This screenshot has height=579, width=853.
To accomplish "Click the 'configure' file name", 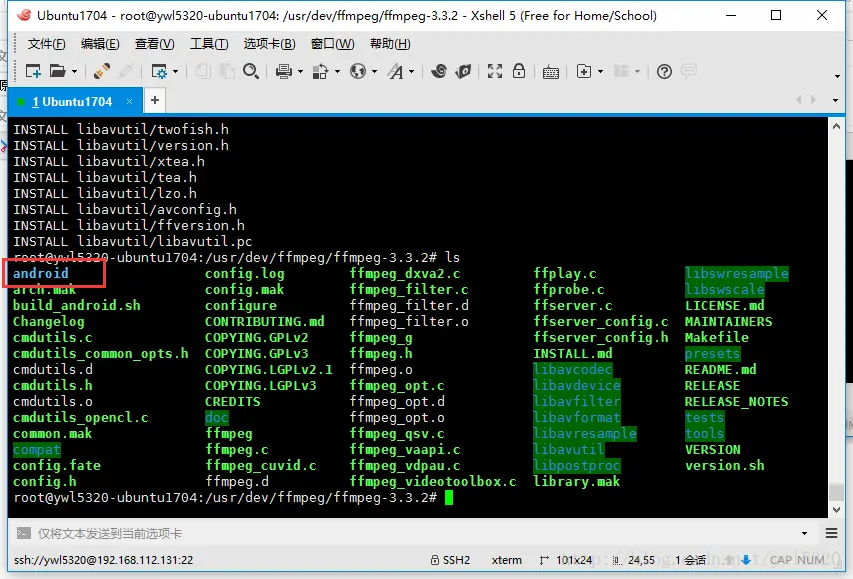I will [x=241, y=305].
